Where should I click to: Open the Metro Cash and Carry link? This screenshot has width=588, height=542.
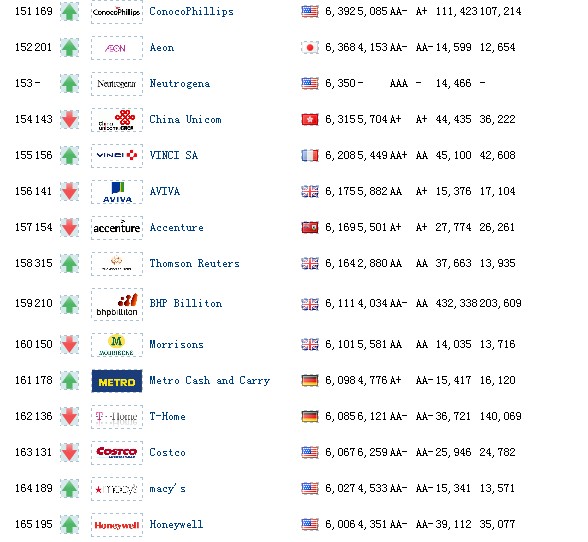click(x=210, y=380)
